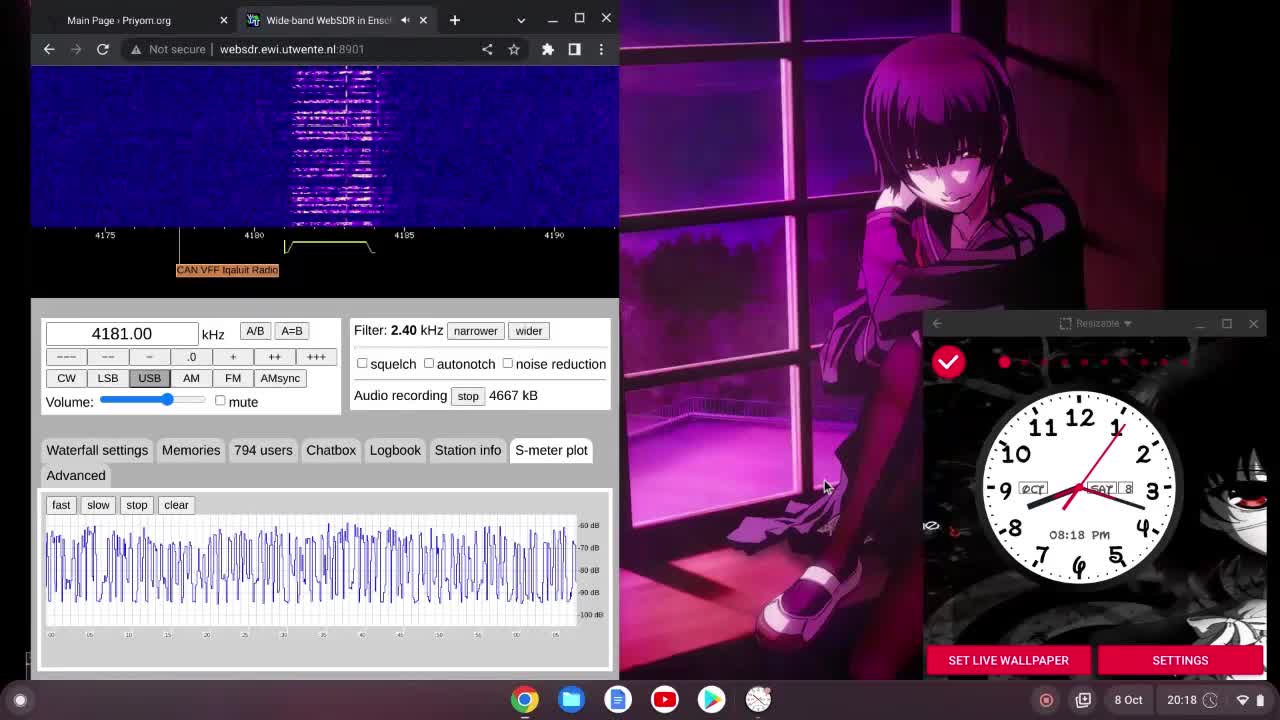
Task: Turn on noise reduction
Action: click(x=508, y=364)
